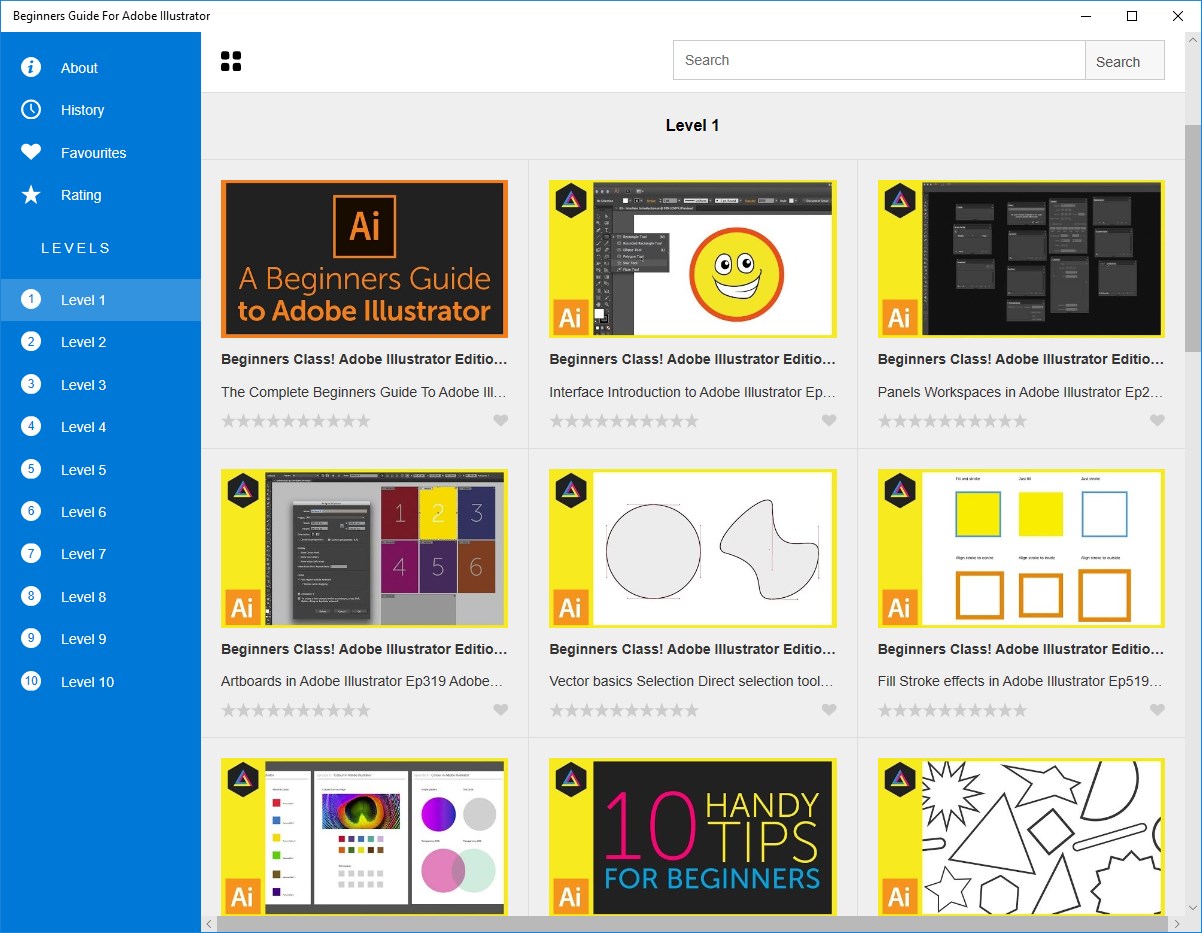The image size is (1202, 933).
Task: Click the Level 3 number badge
Action: [31, 384]
